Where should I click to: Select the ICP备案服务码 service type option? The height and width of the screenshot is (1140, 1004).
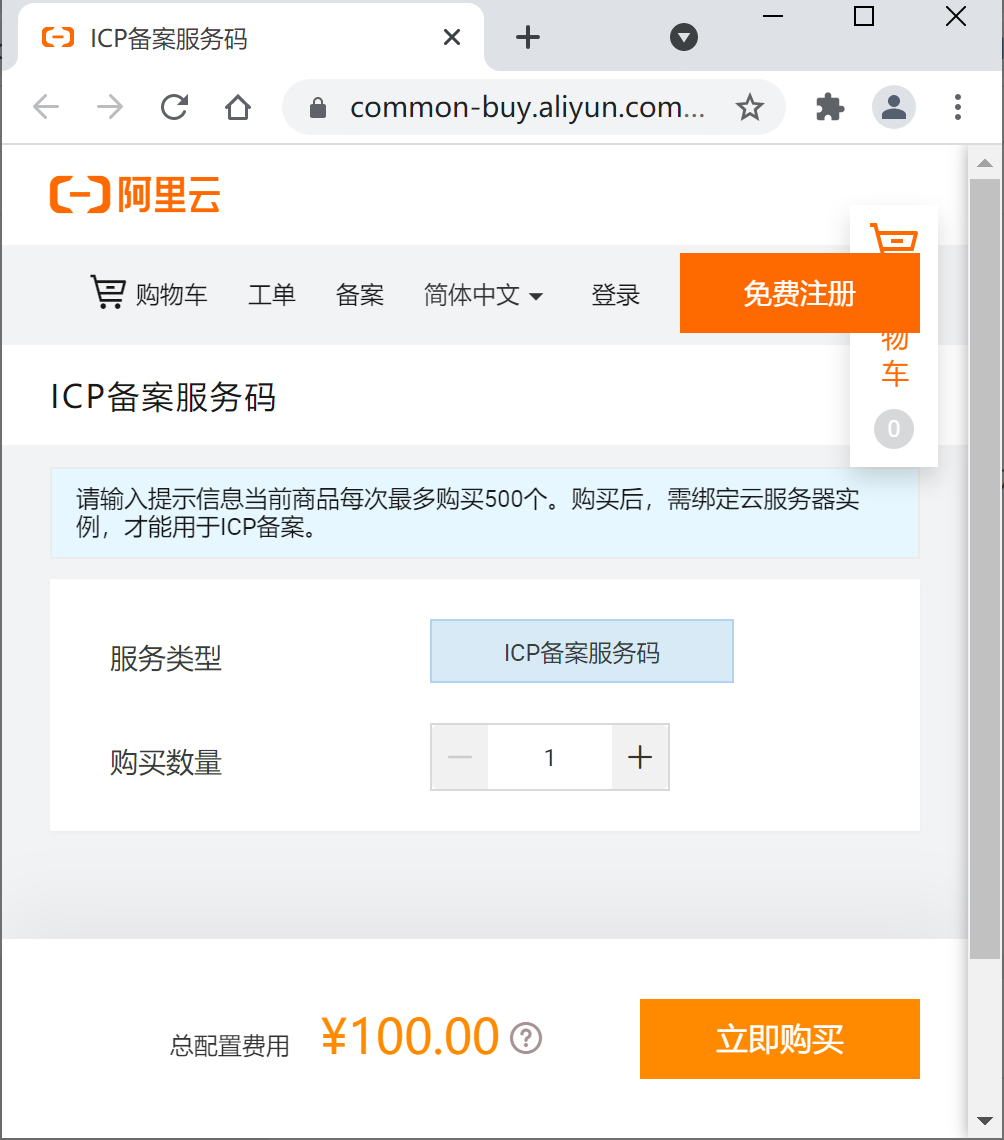pyautogui.click(x=582, y=651)
